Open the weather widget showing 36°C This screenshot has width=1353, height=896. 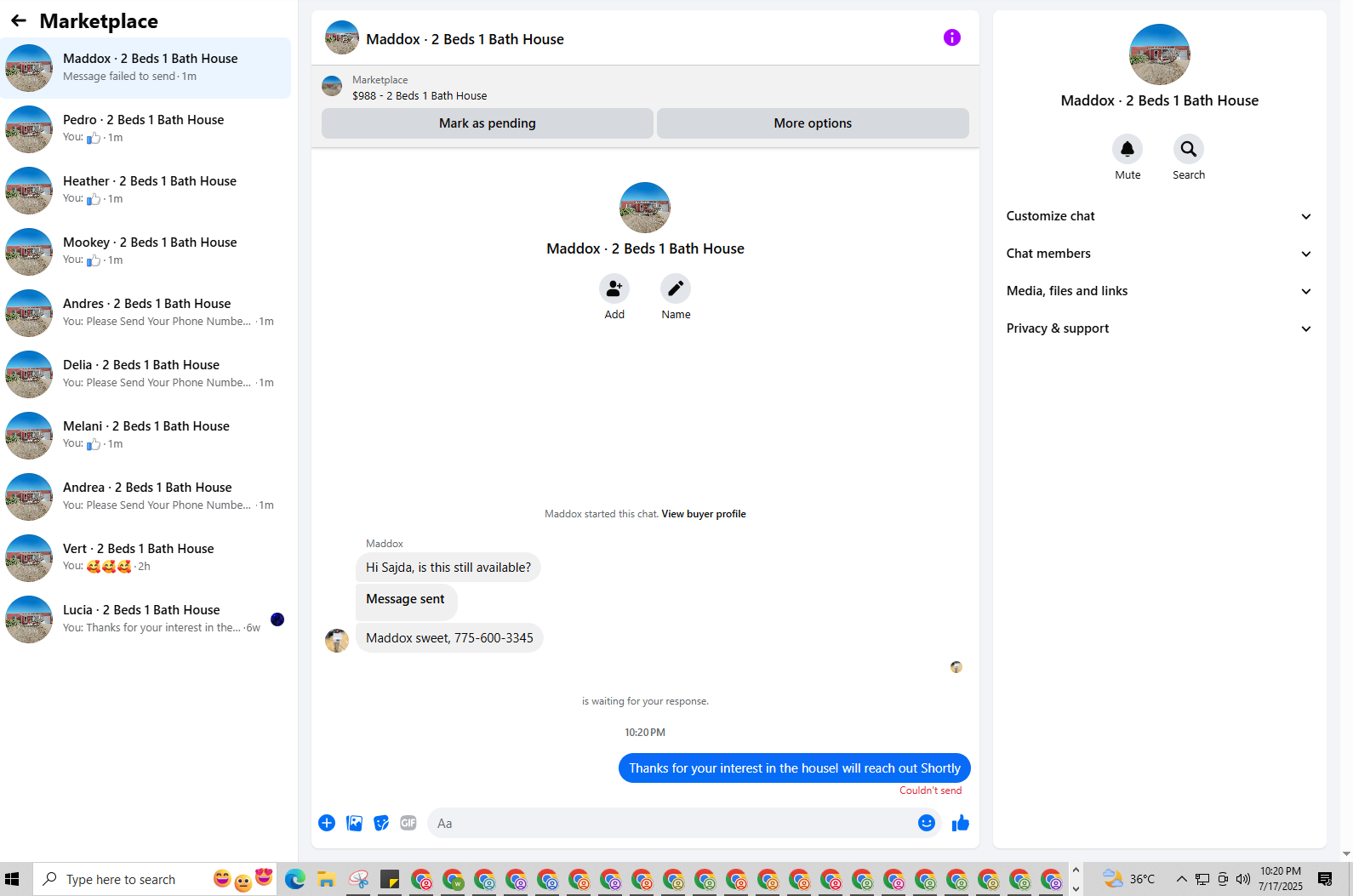coord(1128,879)
